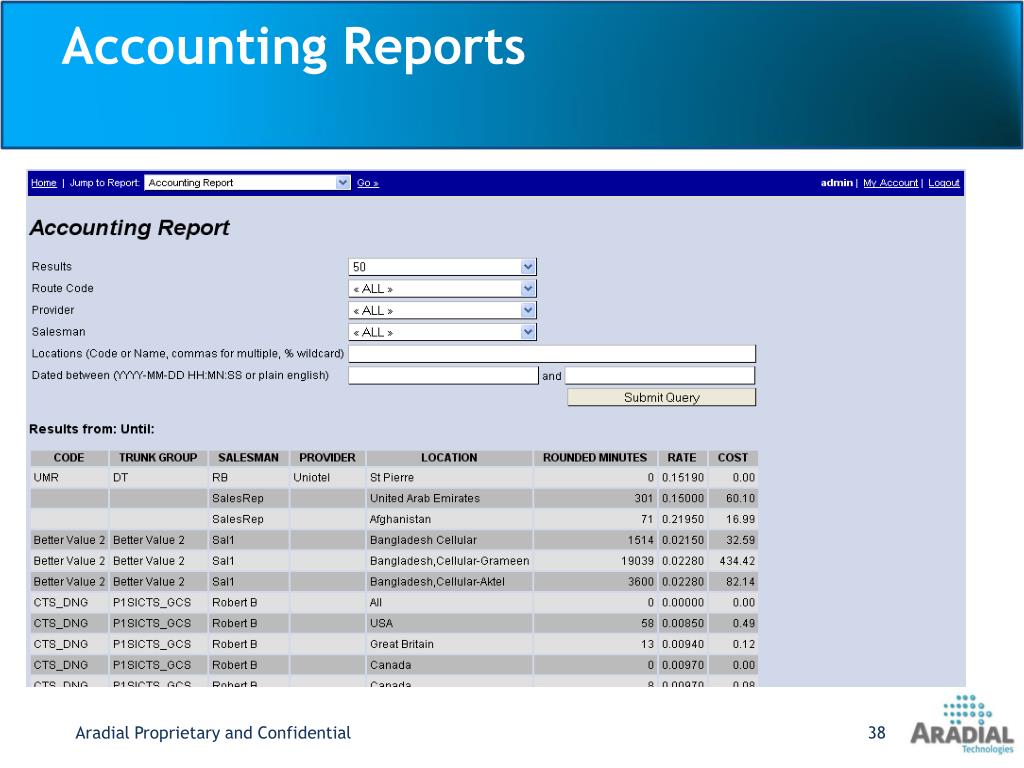The image size is (1024, 768).
Task: Click the Afghanistan location cell
Action: click(449, 519)
